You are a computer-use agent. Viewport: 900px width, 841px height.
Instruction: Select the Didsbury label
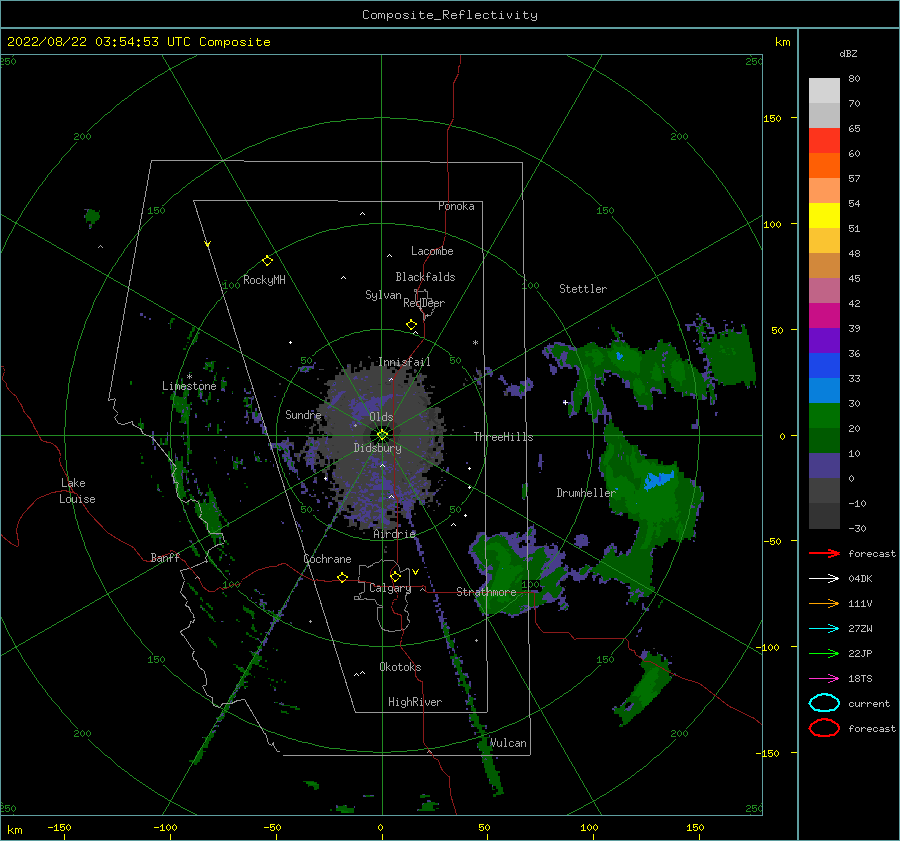point(377,448)
